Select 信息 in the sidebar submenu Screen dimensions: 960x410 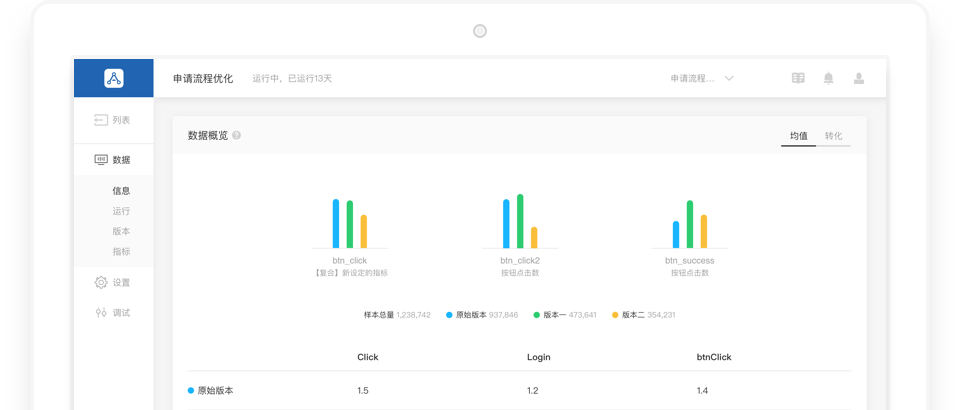tap(121, 191)
